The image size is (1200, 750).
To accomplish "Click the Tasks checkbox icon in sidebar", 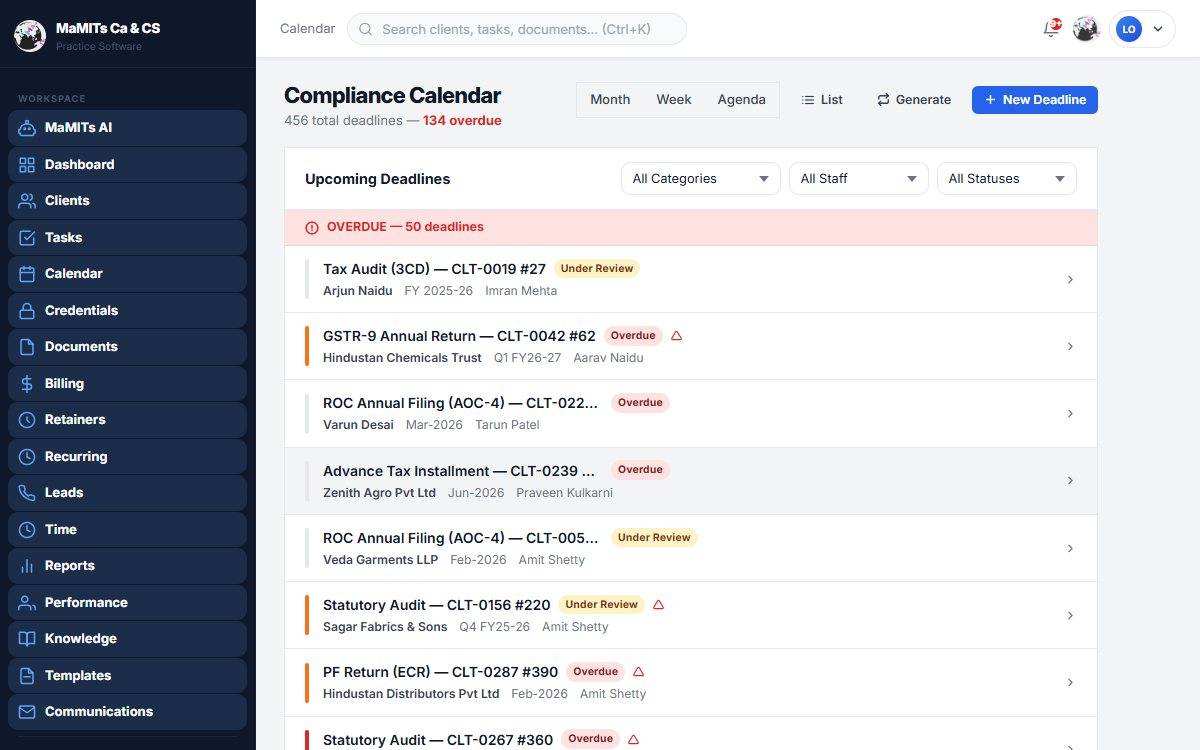I will coord(27,237).
